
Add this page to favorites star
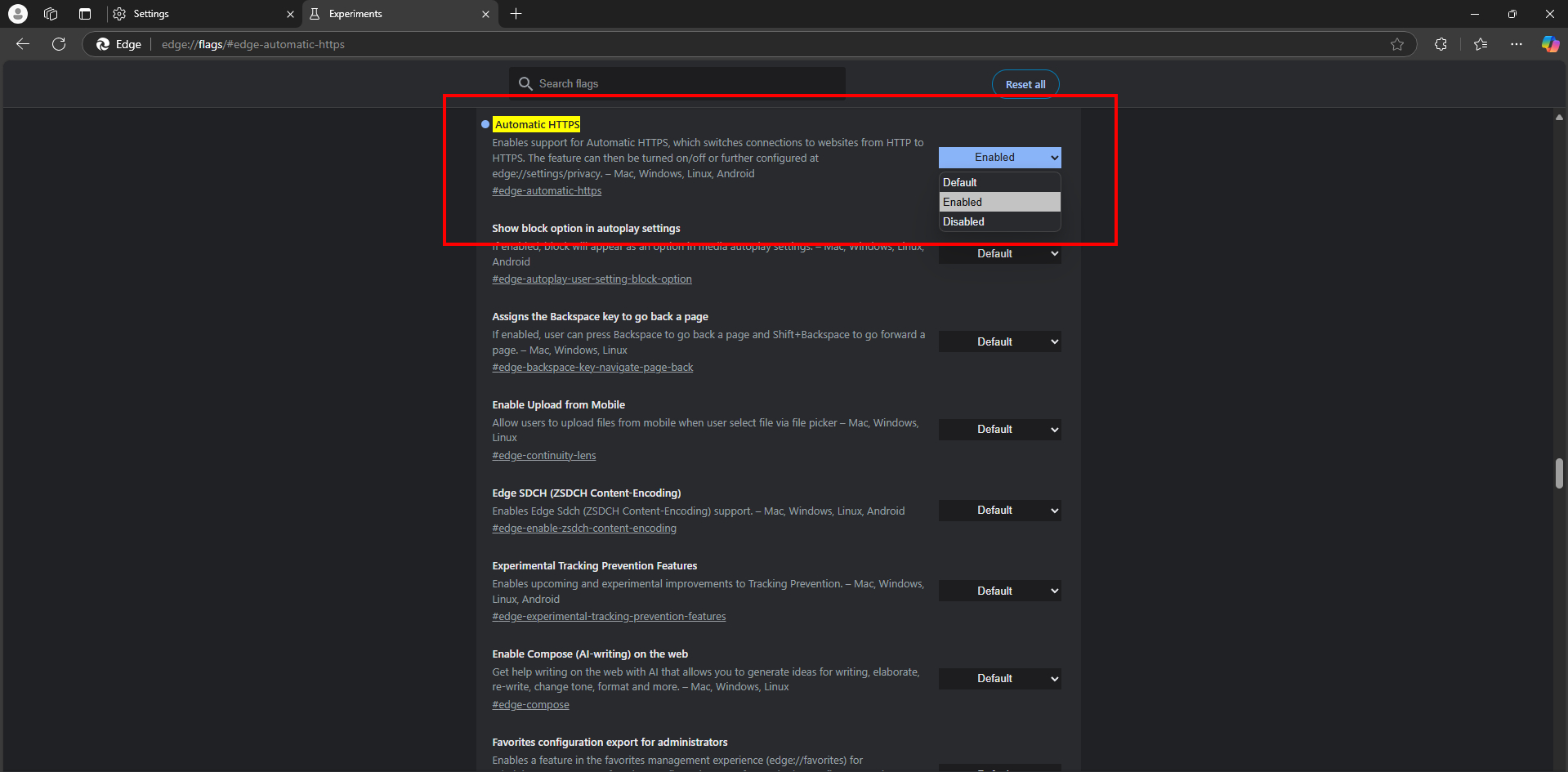(1397, 44)
